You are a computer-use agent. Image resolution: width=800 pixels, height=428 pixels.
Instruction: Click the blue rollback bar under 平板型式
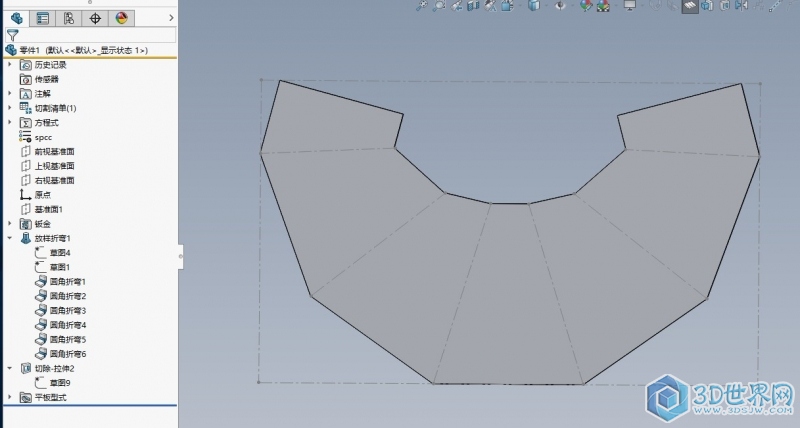tap(90, 406)
